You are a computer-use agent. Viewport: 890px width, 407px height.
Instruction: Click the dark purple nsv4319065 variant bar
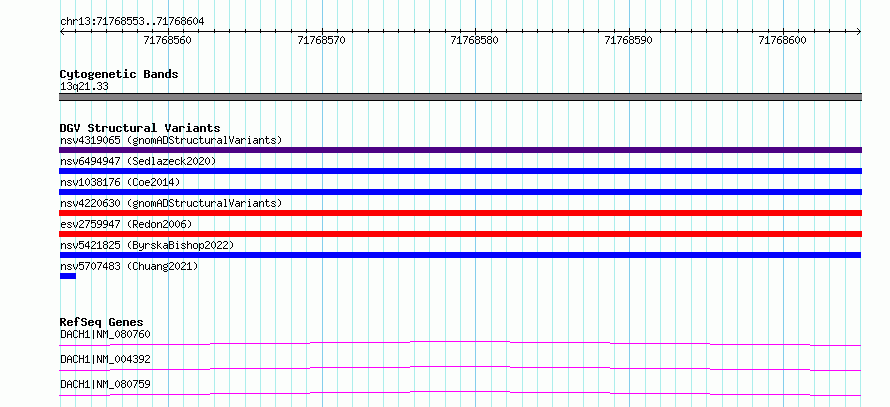click(460, 150)
